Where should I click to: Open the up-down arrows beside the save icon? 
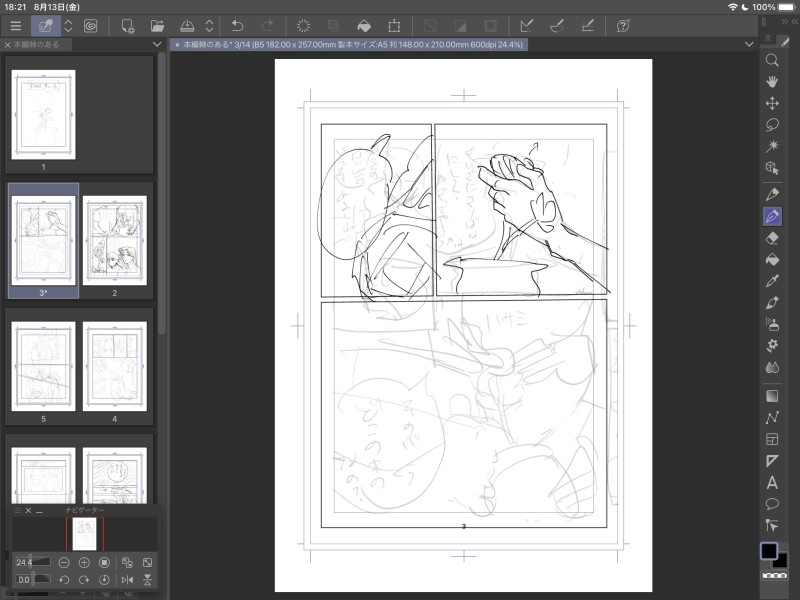(209, 25)
